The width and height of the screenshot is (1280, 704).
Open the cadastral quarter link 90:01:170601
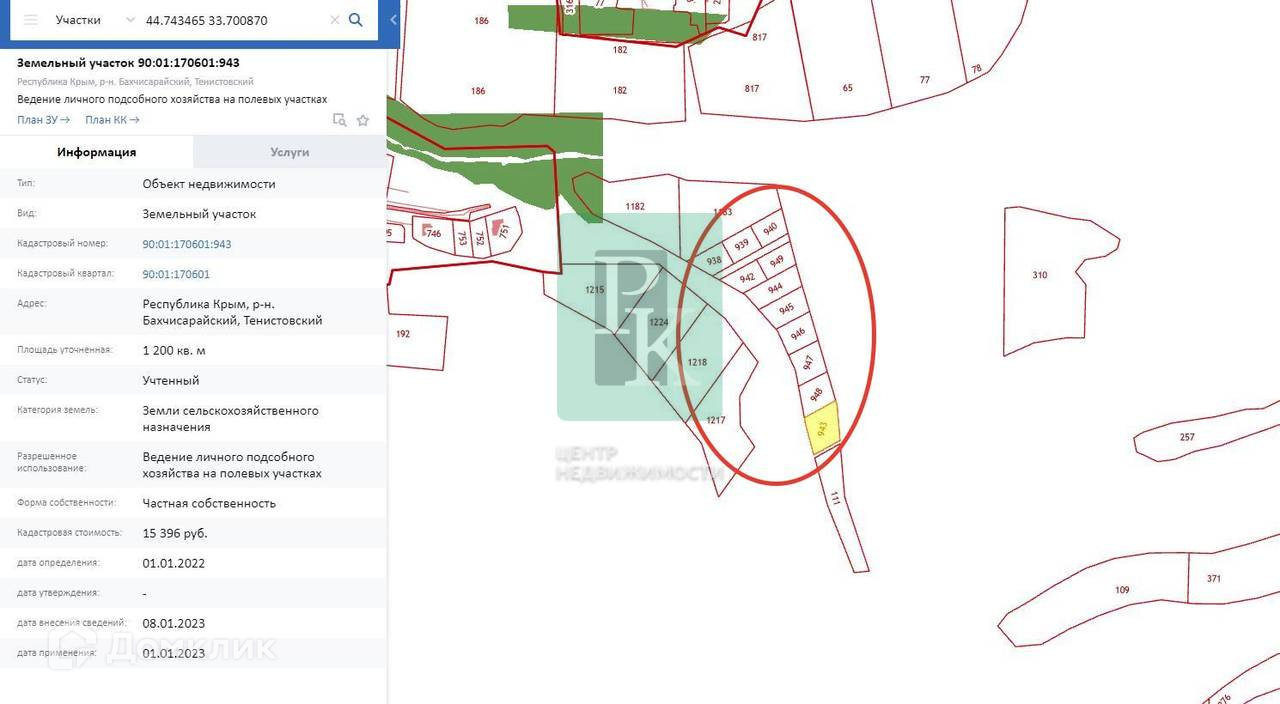tap(176, 274)
